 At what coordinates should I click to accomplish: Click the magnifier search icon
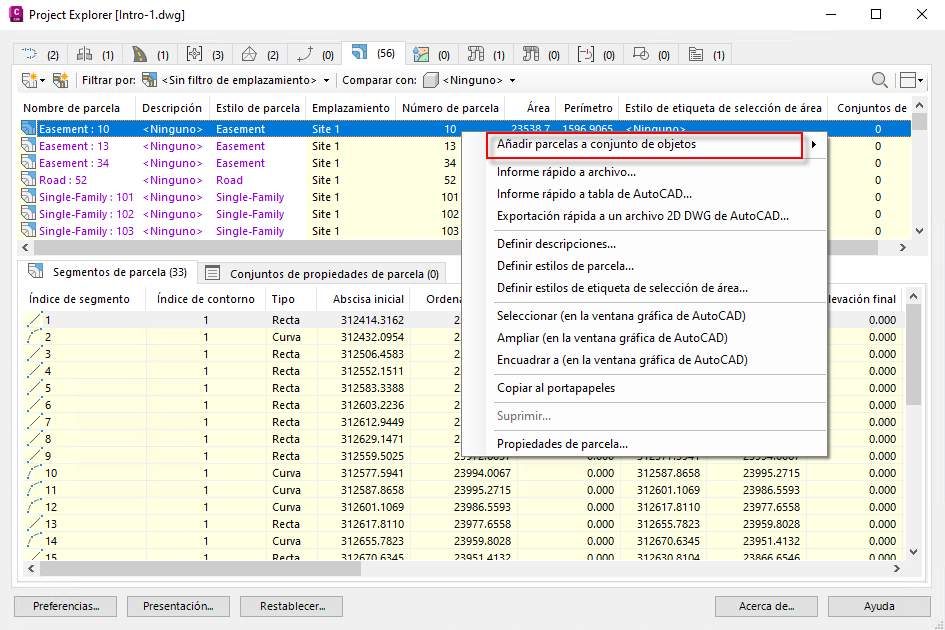[x=879, y=80]
